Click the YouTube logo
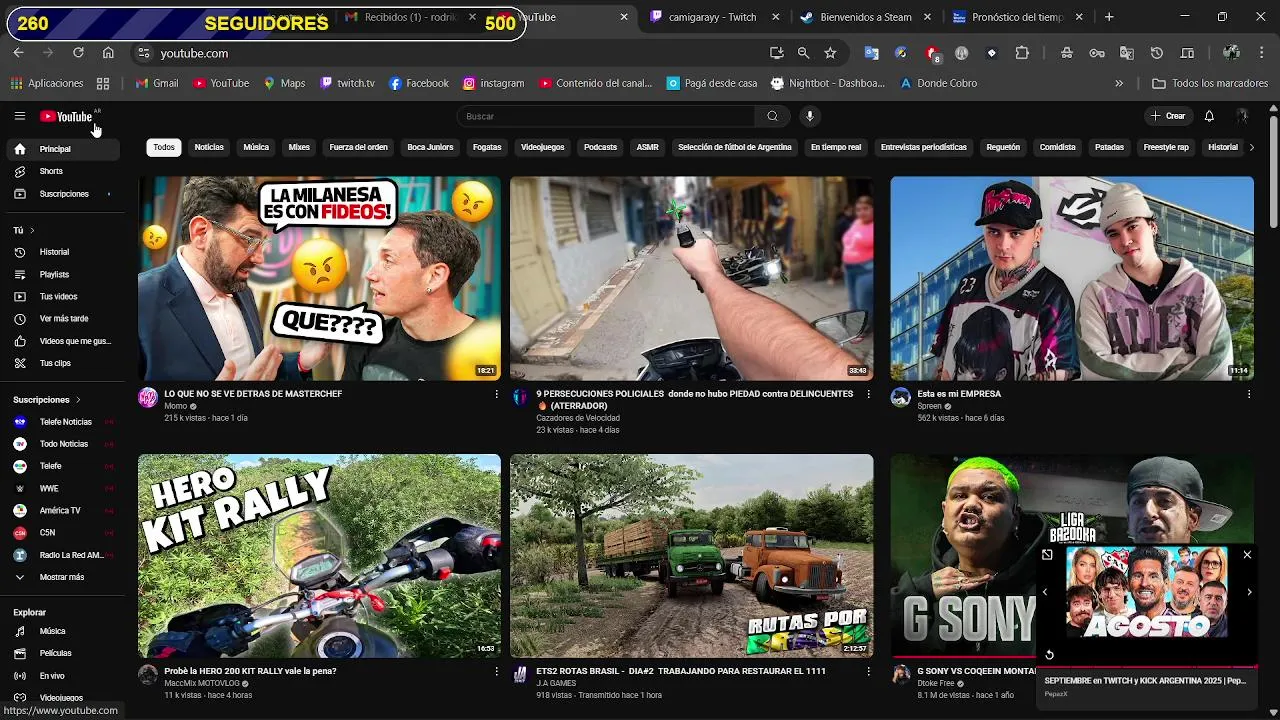This screenshot has height=720, width=1280. (x=66, y=117)
